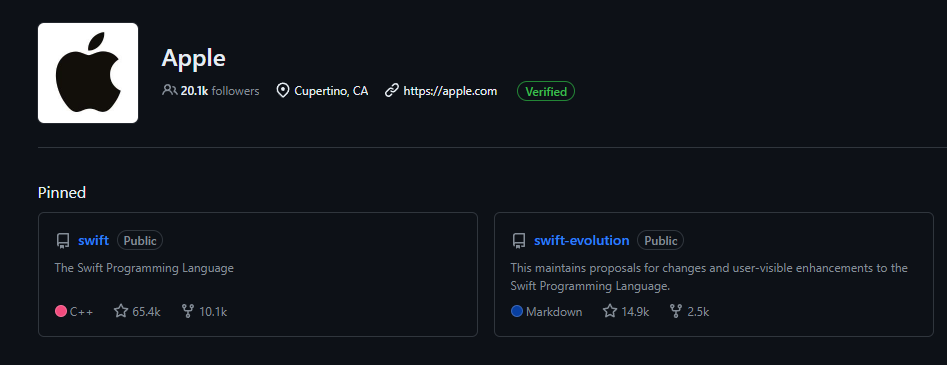Click the pink C++ language color dot

point(60,312)
